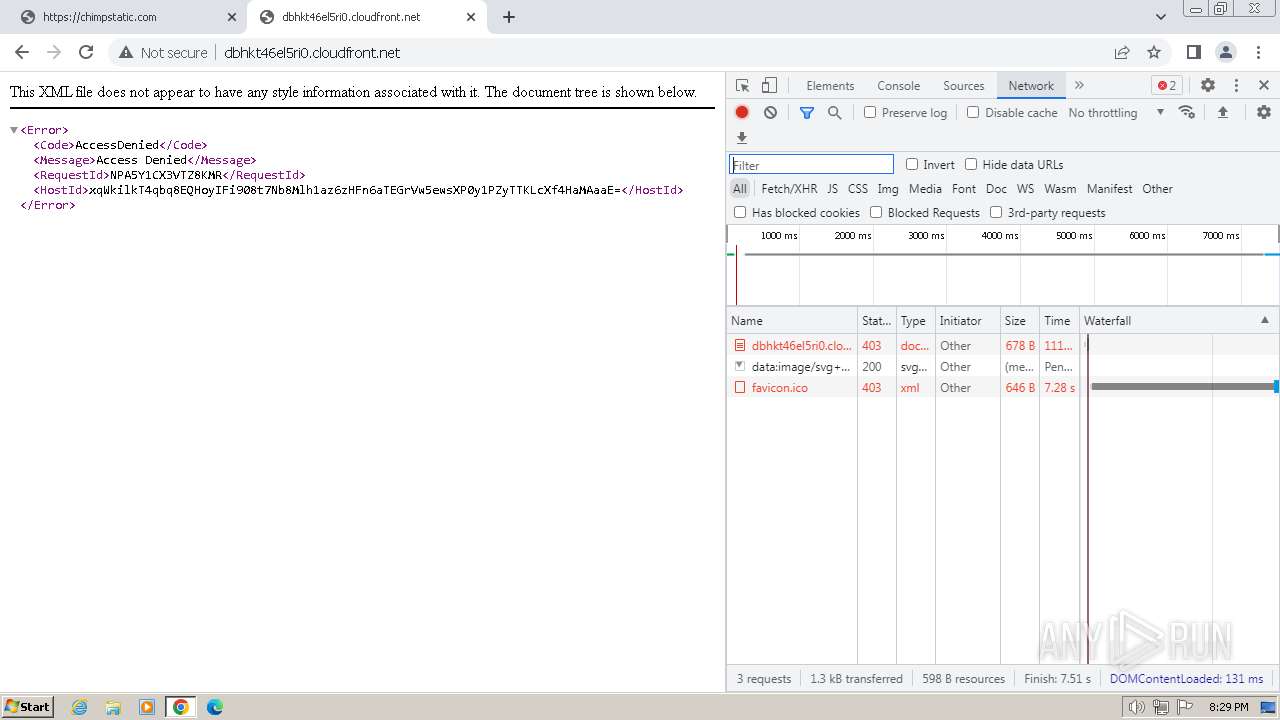Click the Not secure warning icon
This screenshot has width=1280, height=720.
[x=126, y=53]
